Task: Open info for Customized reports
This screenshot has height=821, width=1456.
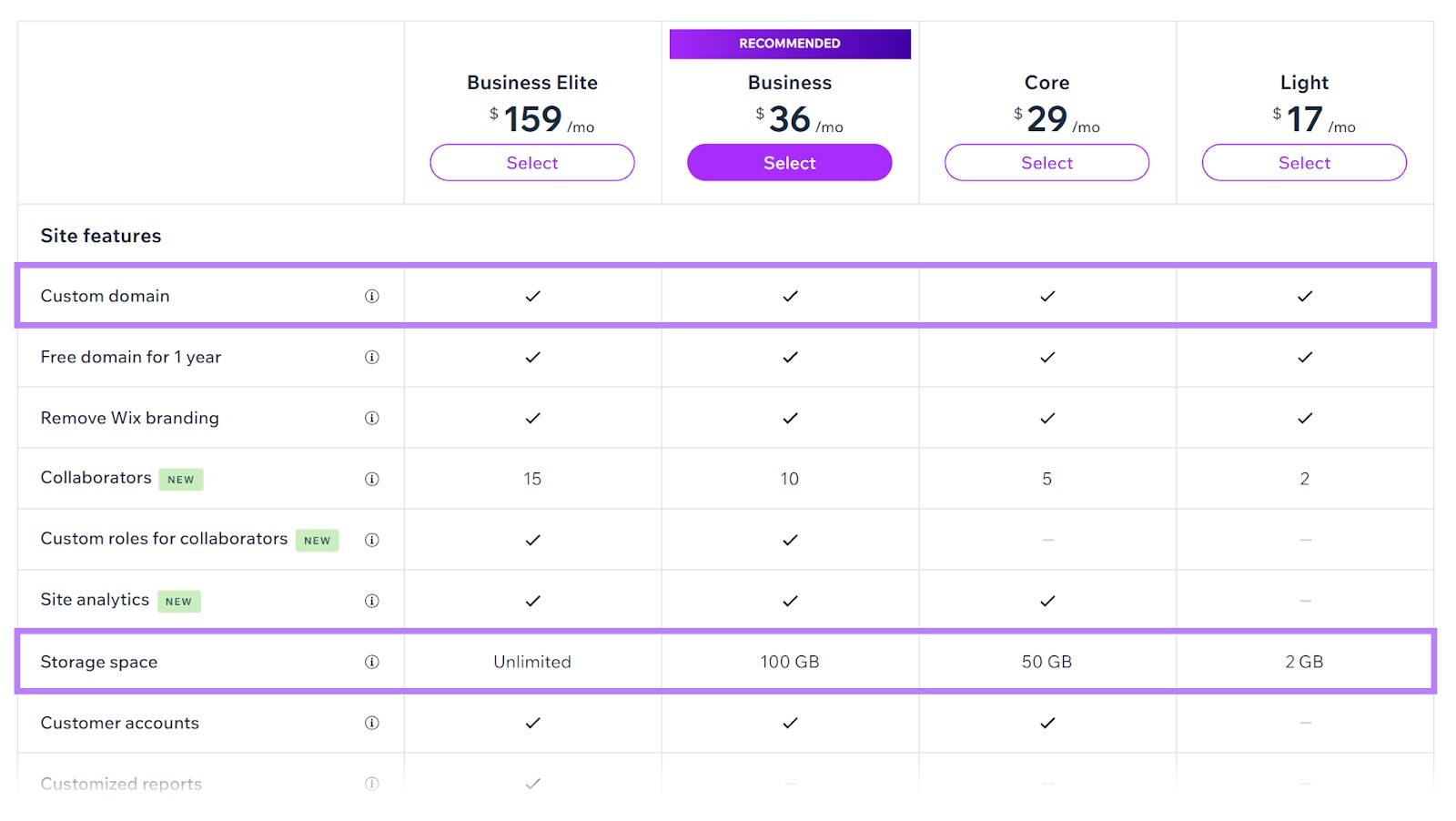Action: [x=371, y=781]
